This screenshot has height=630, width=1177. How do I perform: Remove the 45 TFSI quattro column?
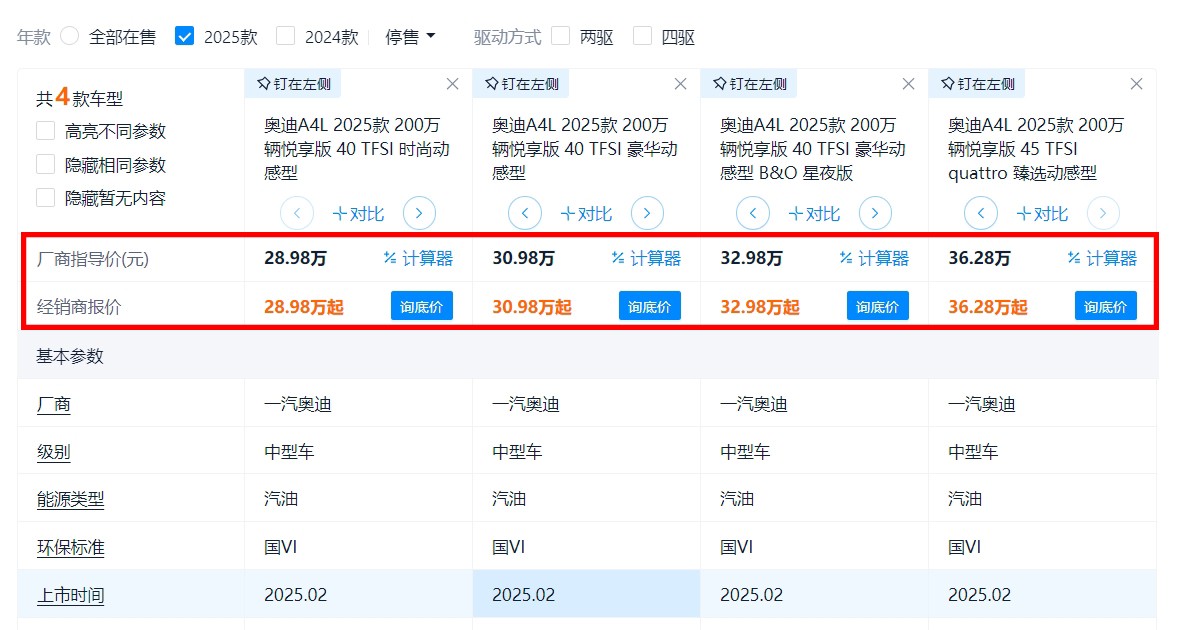click(1136, 84)
